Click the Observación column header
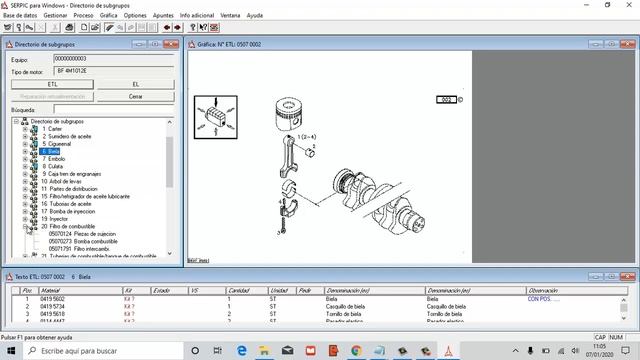Viewport: 640px width, 360px height. point(576,291)
